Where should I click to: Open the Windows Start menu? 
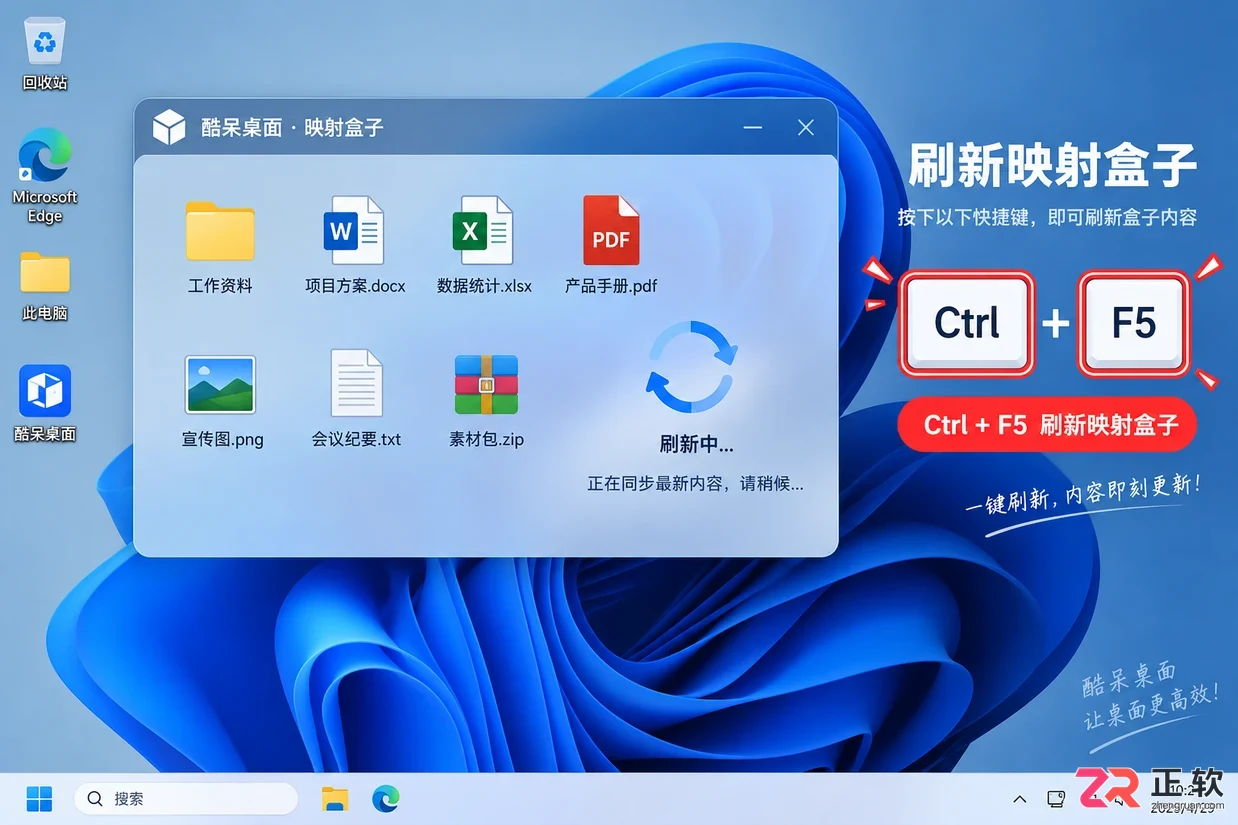(39, 798)
